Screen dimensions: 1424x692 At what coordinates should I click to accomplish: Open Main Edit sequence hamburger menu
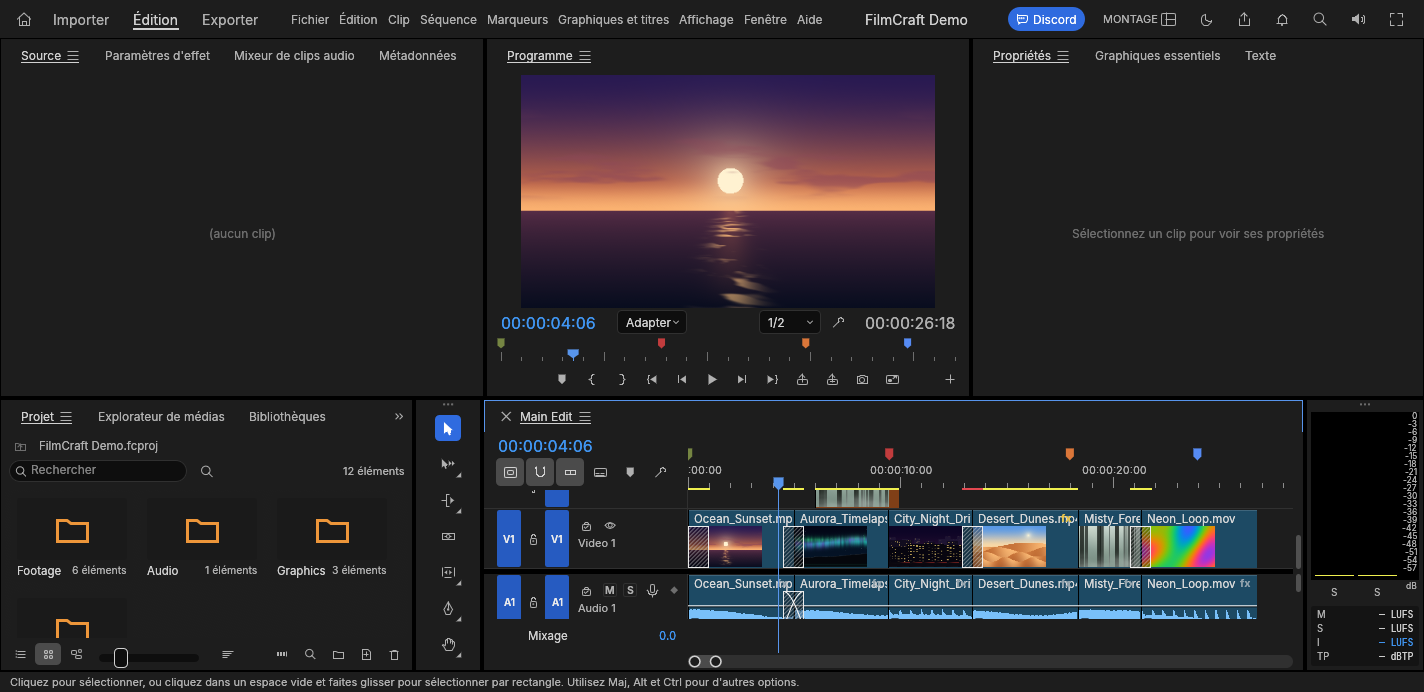(585, 417)
